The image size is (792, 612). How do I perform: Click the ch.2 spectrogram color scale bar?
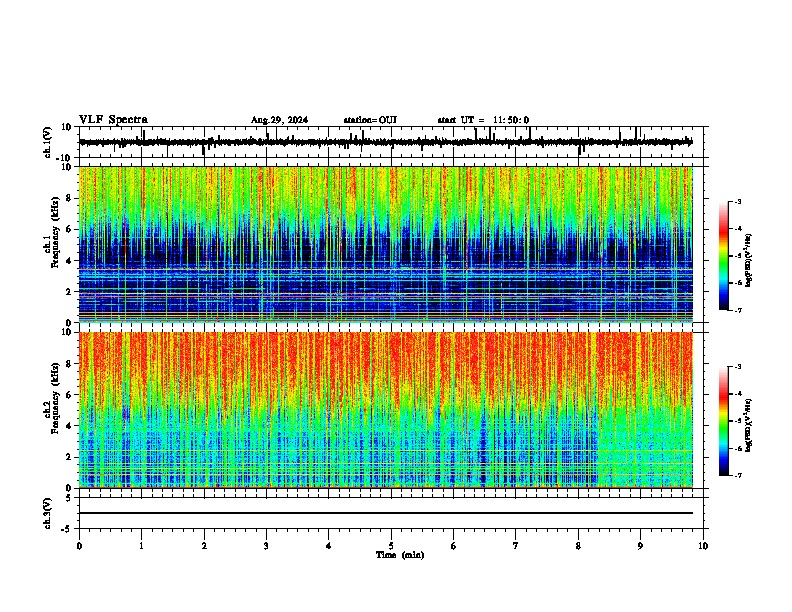coord(724,421)
